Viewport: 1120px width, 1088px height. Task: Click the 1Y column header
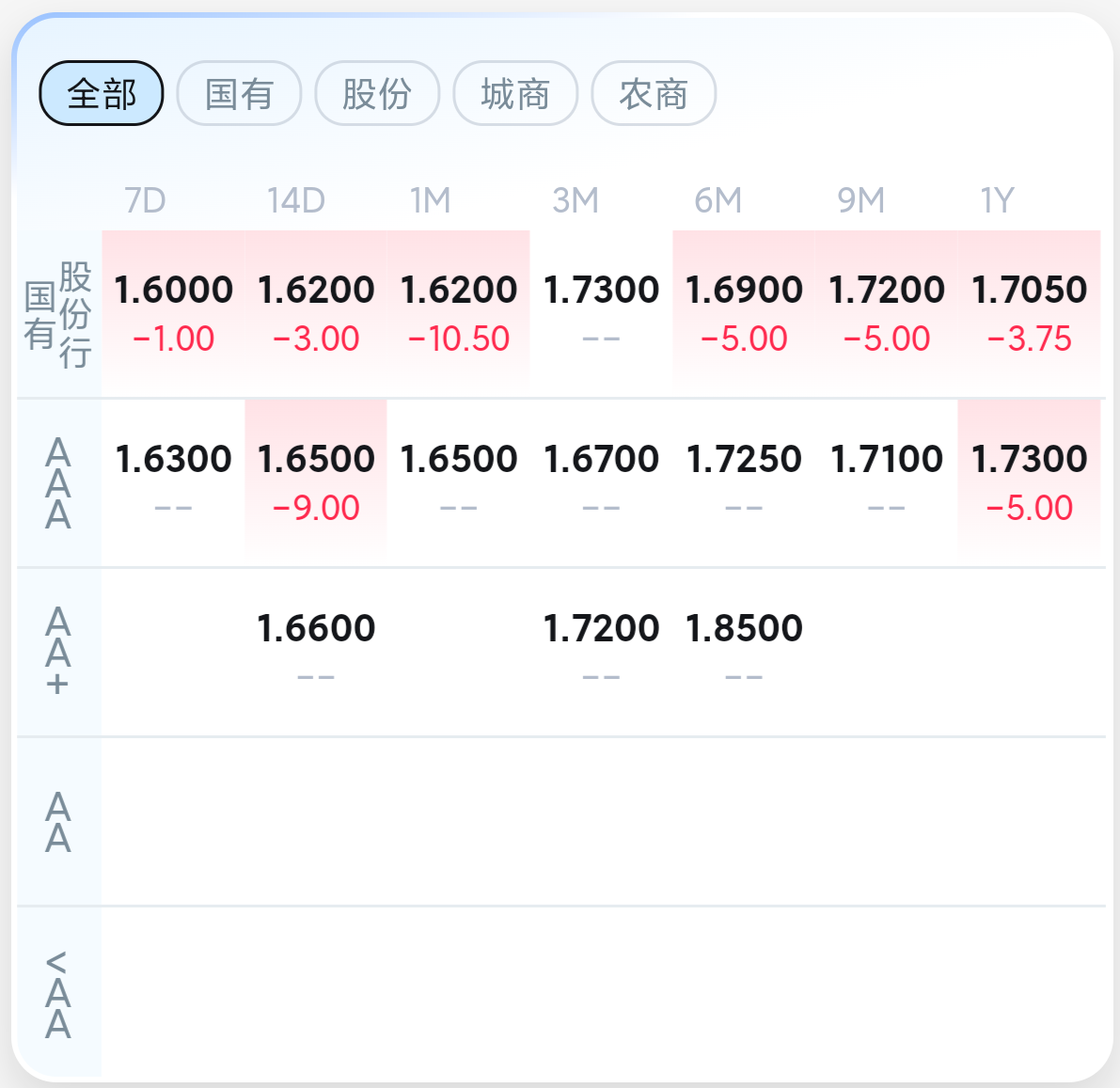pyautogui.click(x=997, y=200)
